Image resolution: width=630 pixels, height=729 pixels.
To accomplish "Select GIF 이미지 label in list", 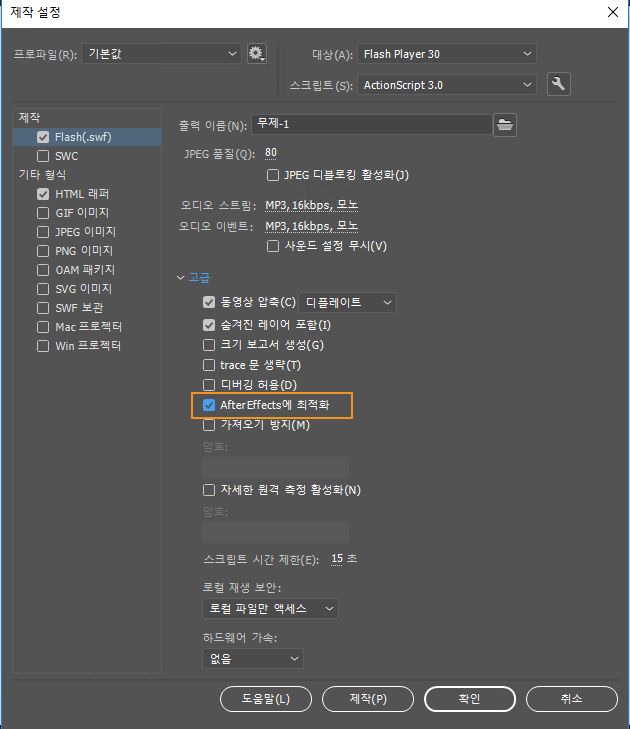I will point(82,213).
